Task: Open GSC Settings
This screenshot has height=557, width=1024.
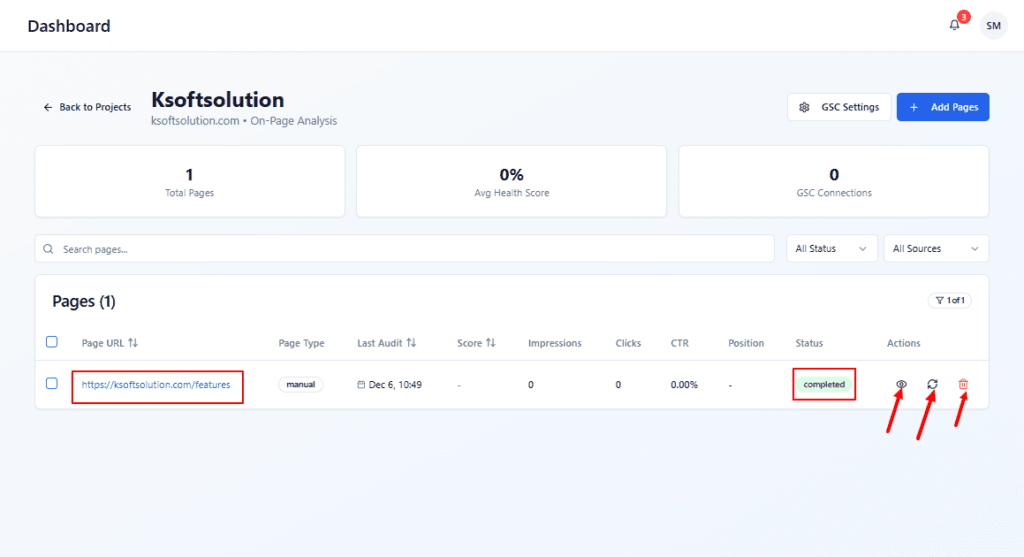Action: point(839,107)
